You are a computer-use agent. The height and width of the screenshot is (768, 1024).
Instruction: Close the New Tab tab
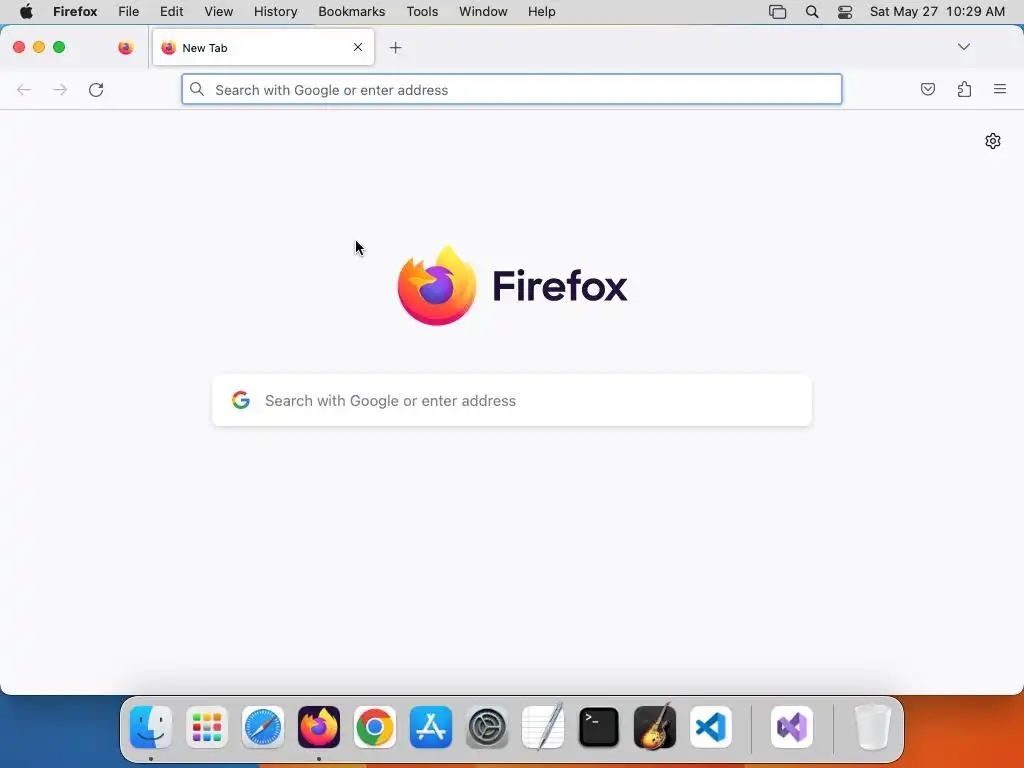(358, 47)
